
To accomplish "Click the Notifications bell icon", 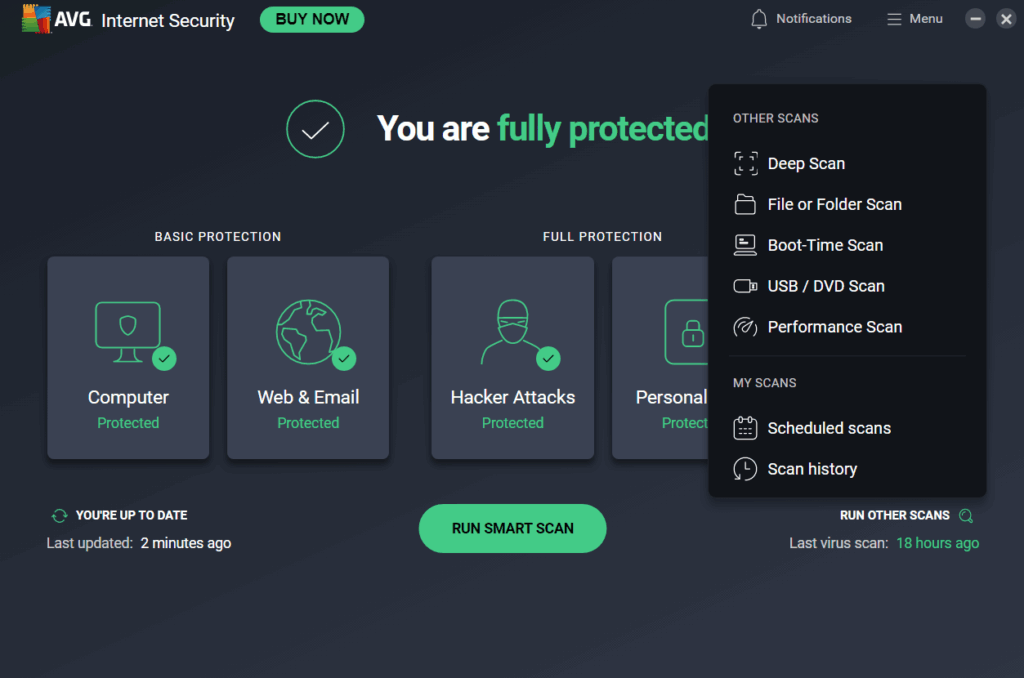I will point(759,19).
